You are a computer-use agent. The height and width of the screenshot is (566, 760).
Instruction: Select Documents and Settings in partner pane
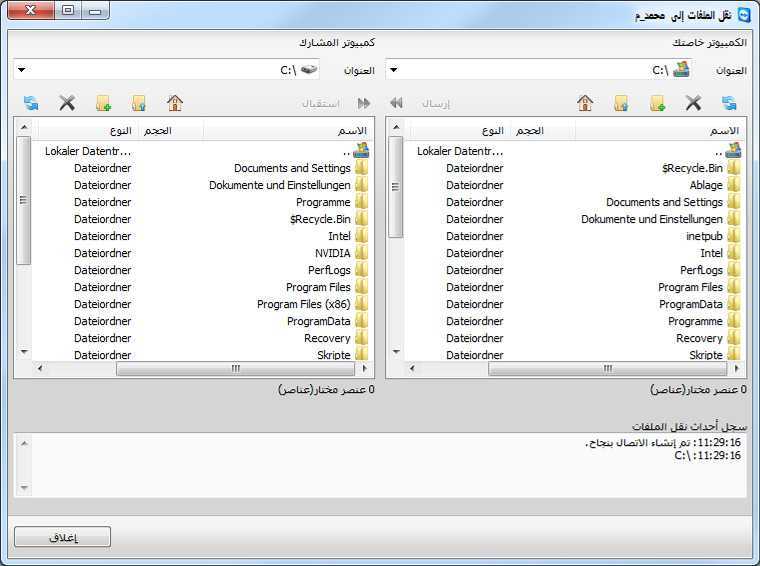pyautogui.click(x=292, y=168)
